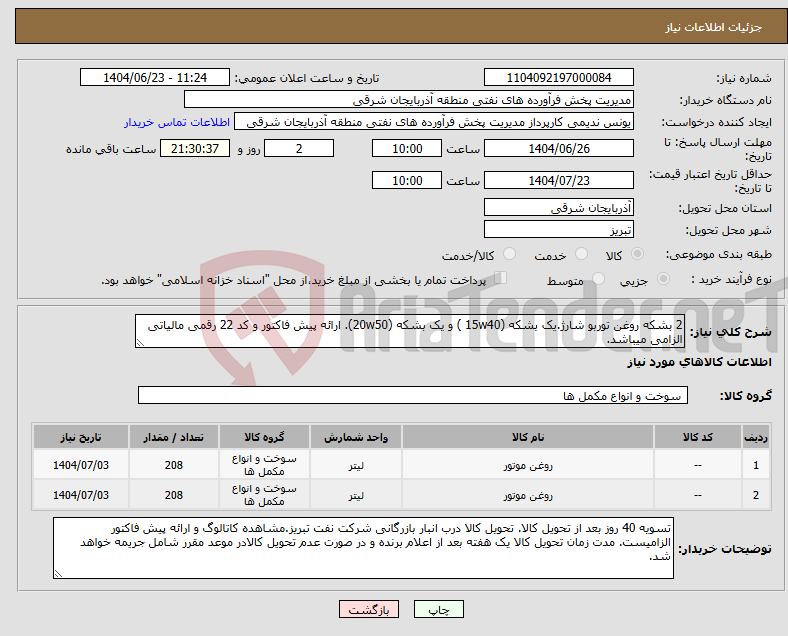Click the گروه کالا column header
The image size is (788, 636).
coord(264,437)
